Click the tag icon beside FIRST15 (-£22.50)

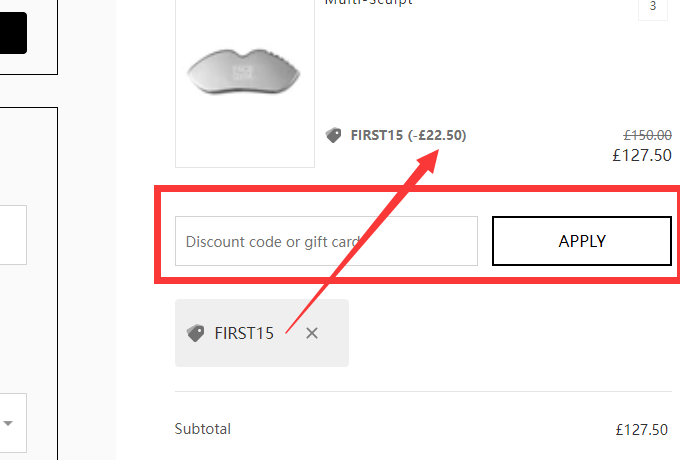click(334, 135)
